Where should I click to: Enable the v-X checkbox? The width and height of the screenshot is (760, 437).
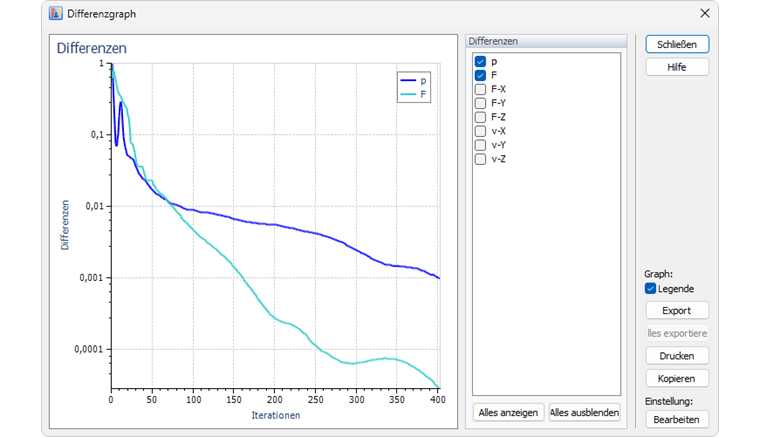480,131
